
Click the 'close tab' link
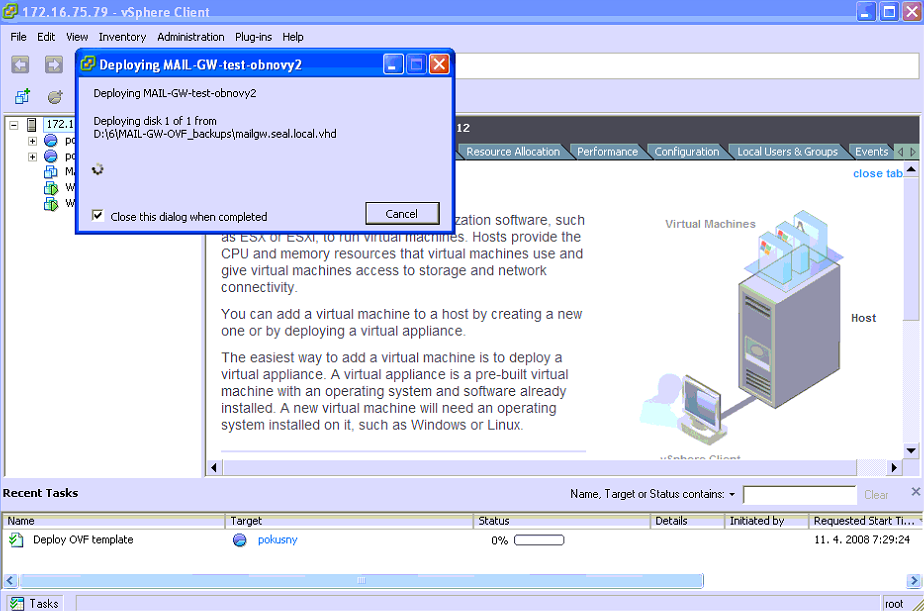[x=877, y=173]
